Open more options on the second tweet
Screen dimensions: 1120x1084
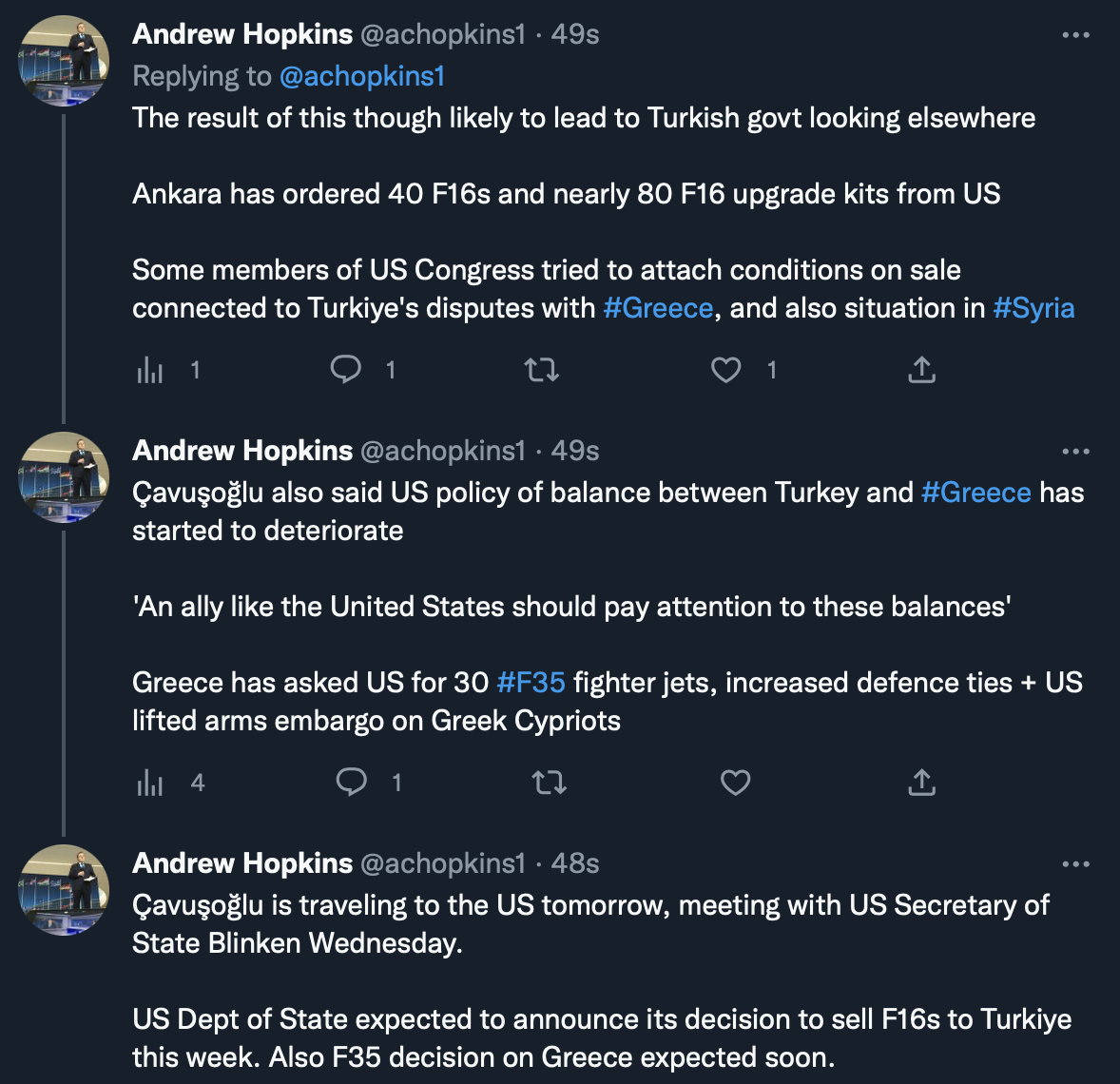click(x=1075, y=452)
